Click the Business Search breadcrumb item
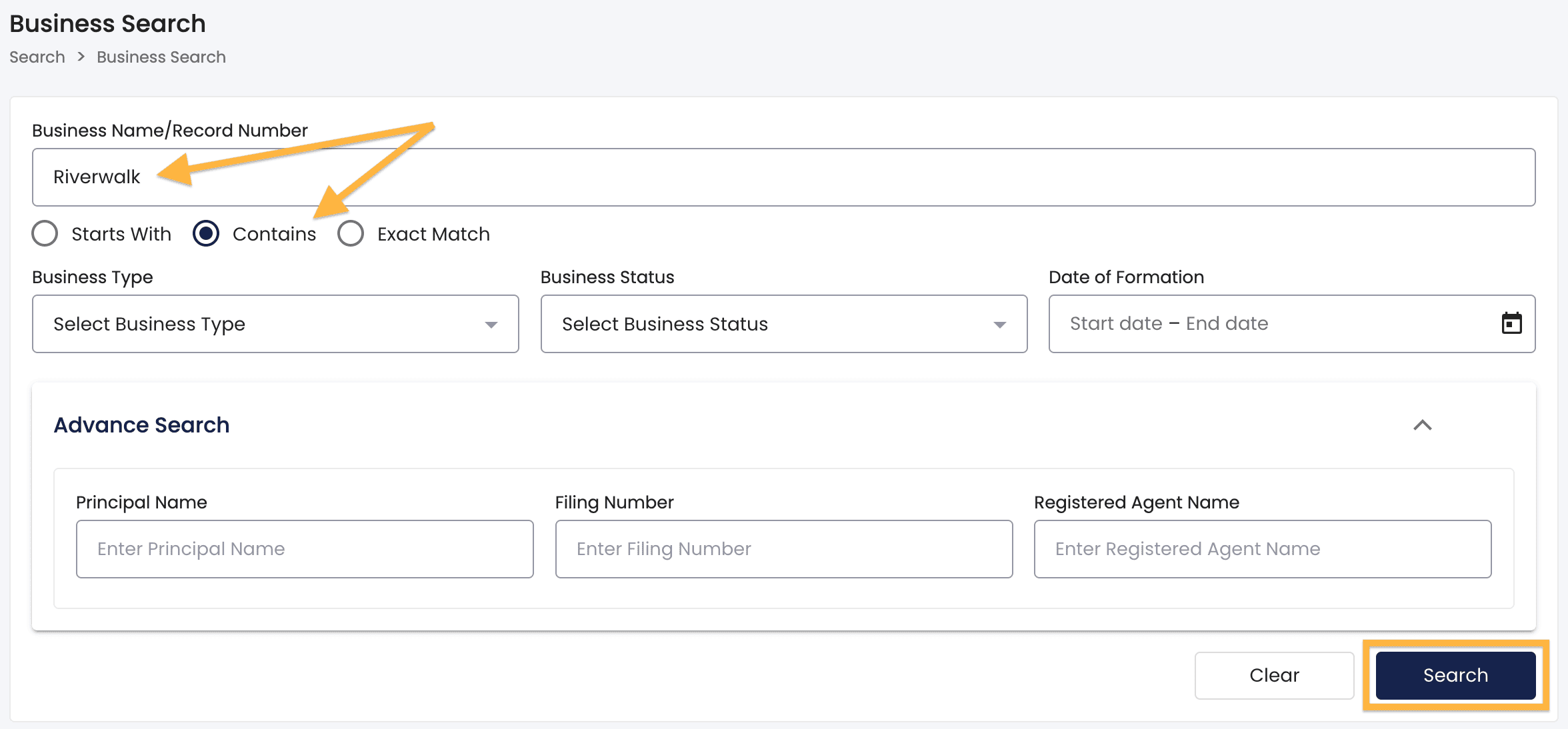The width and height of the screenshot is (1568, 729). pos(161,57)
